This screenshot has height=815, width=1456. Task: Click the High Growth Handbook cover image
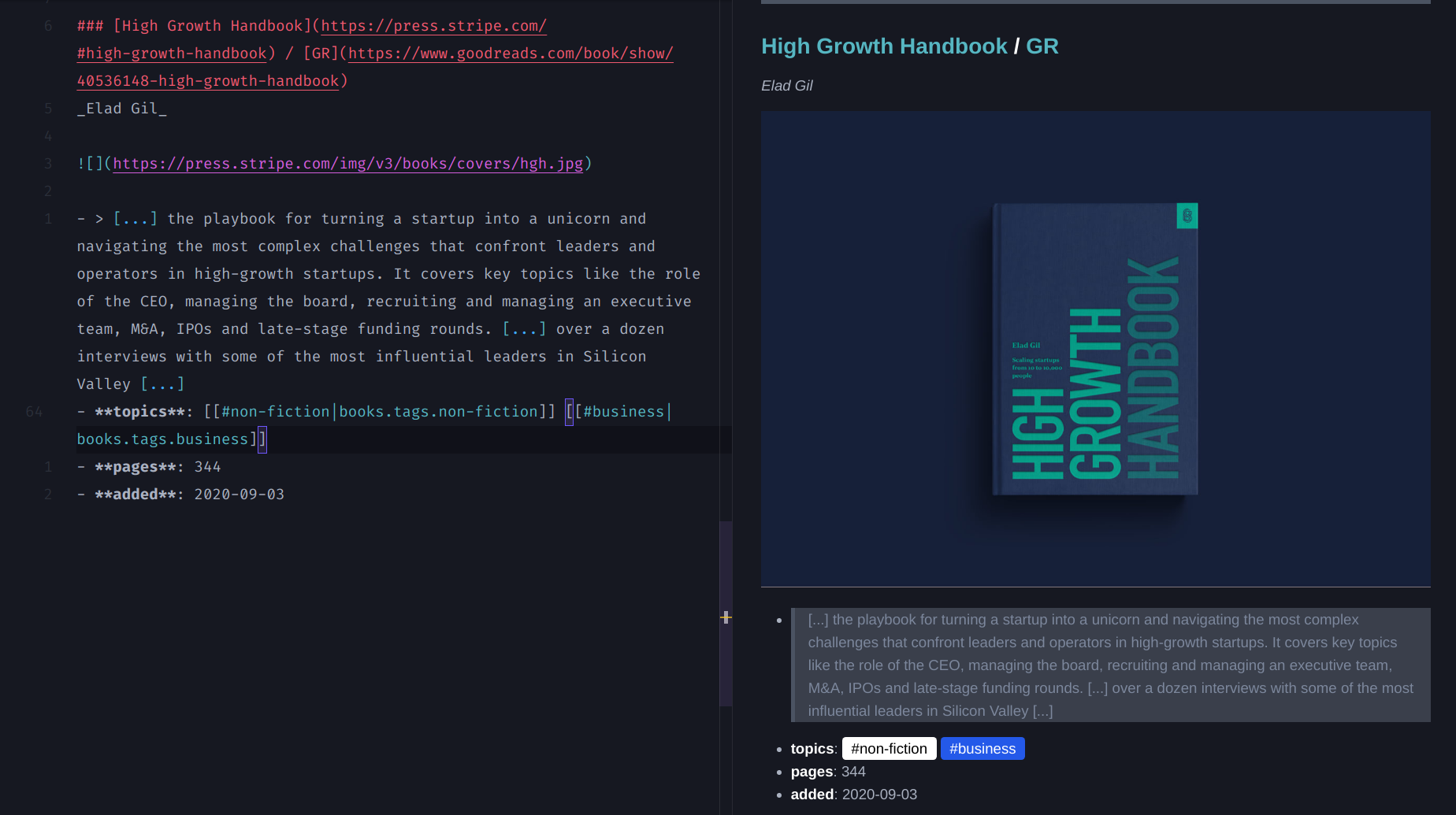pyautogui.click(x=1096, y=349)
